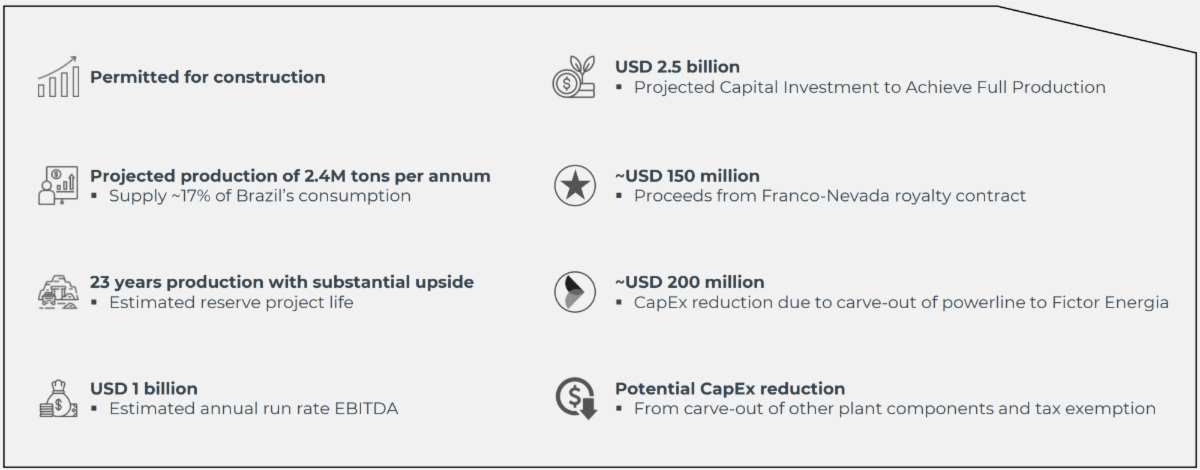Screen dimensions: 1200x470
Task: Click the Fictor Energia powerline carve-out bullet
Action: click(x=900, y=302)
